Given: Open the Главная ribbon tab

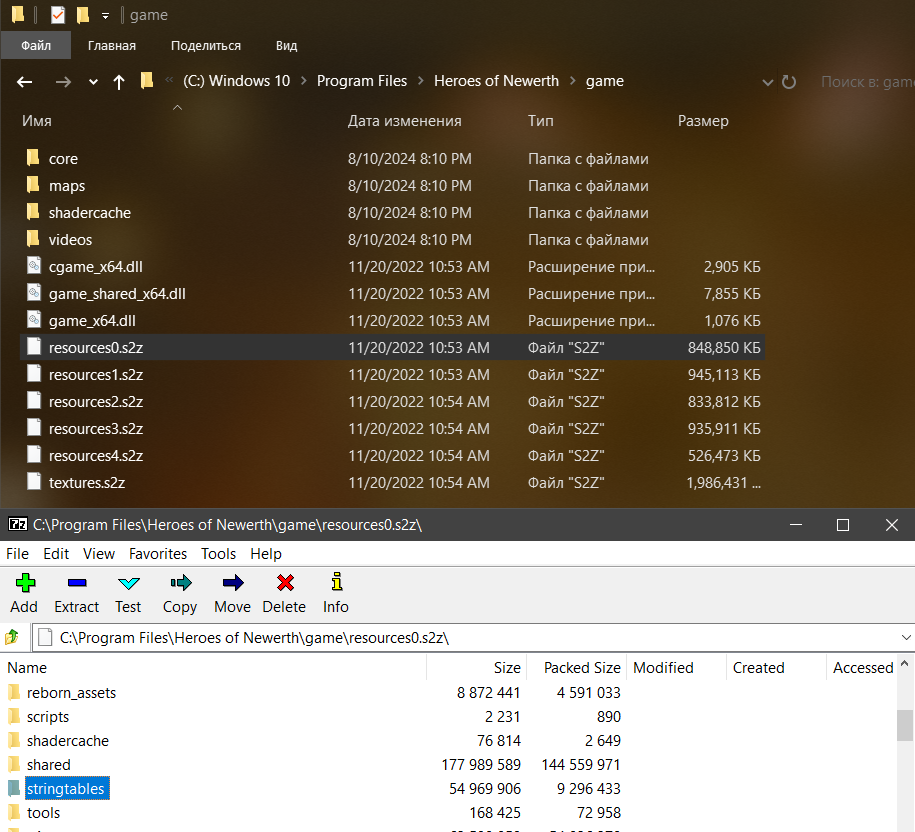Looking at the screenshot, I should (111, 46).
